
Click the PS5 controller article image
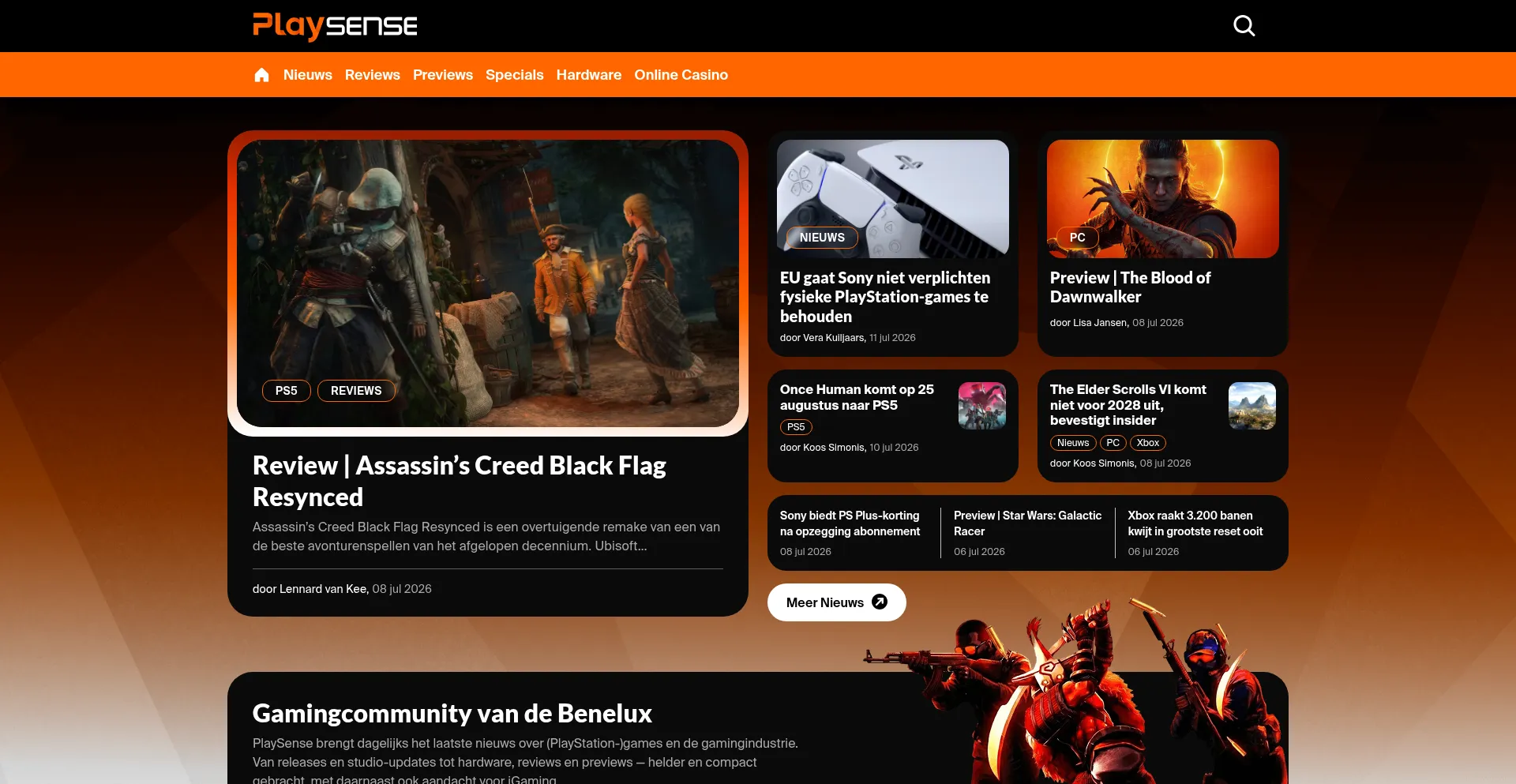pos(893,199)
